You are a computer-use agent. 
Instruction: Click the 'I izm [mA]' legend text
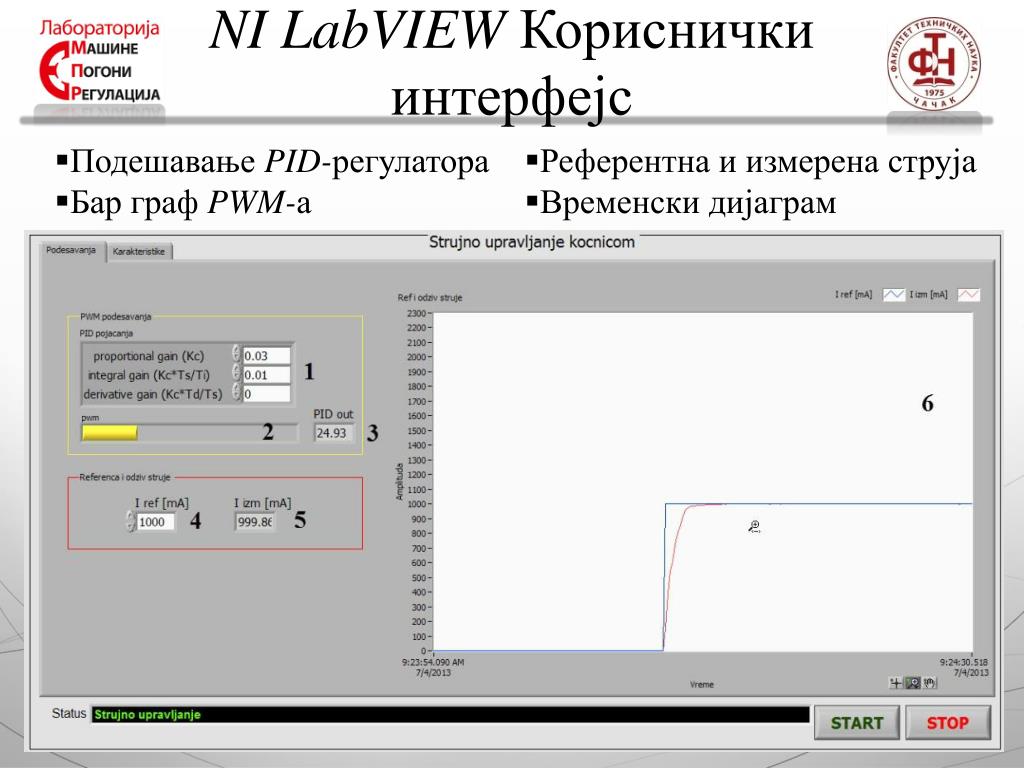[928, 295]
